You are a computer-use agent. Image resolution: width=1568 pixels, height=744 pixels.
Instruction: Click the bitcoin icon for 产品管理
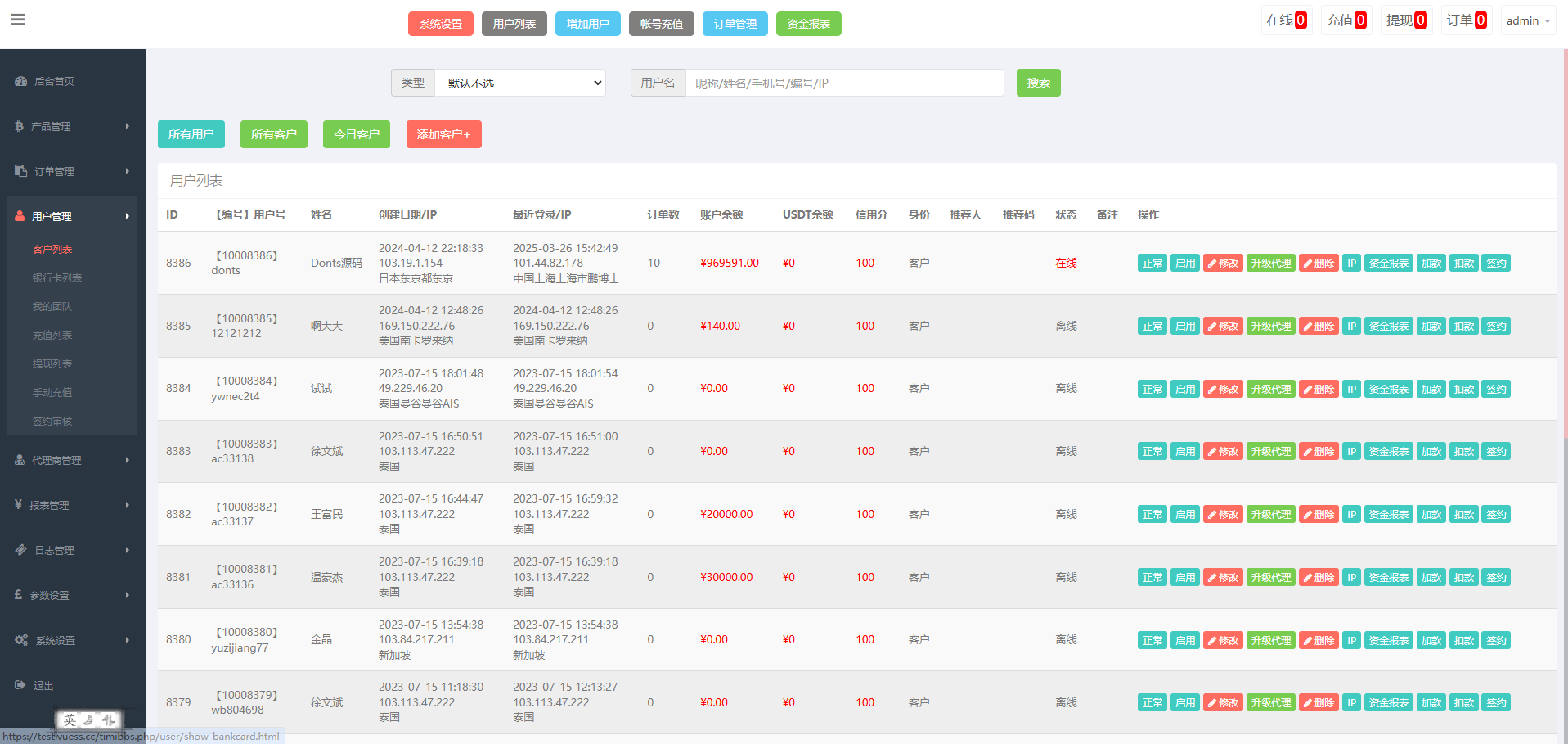click(19, 126)
